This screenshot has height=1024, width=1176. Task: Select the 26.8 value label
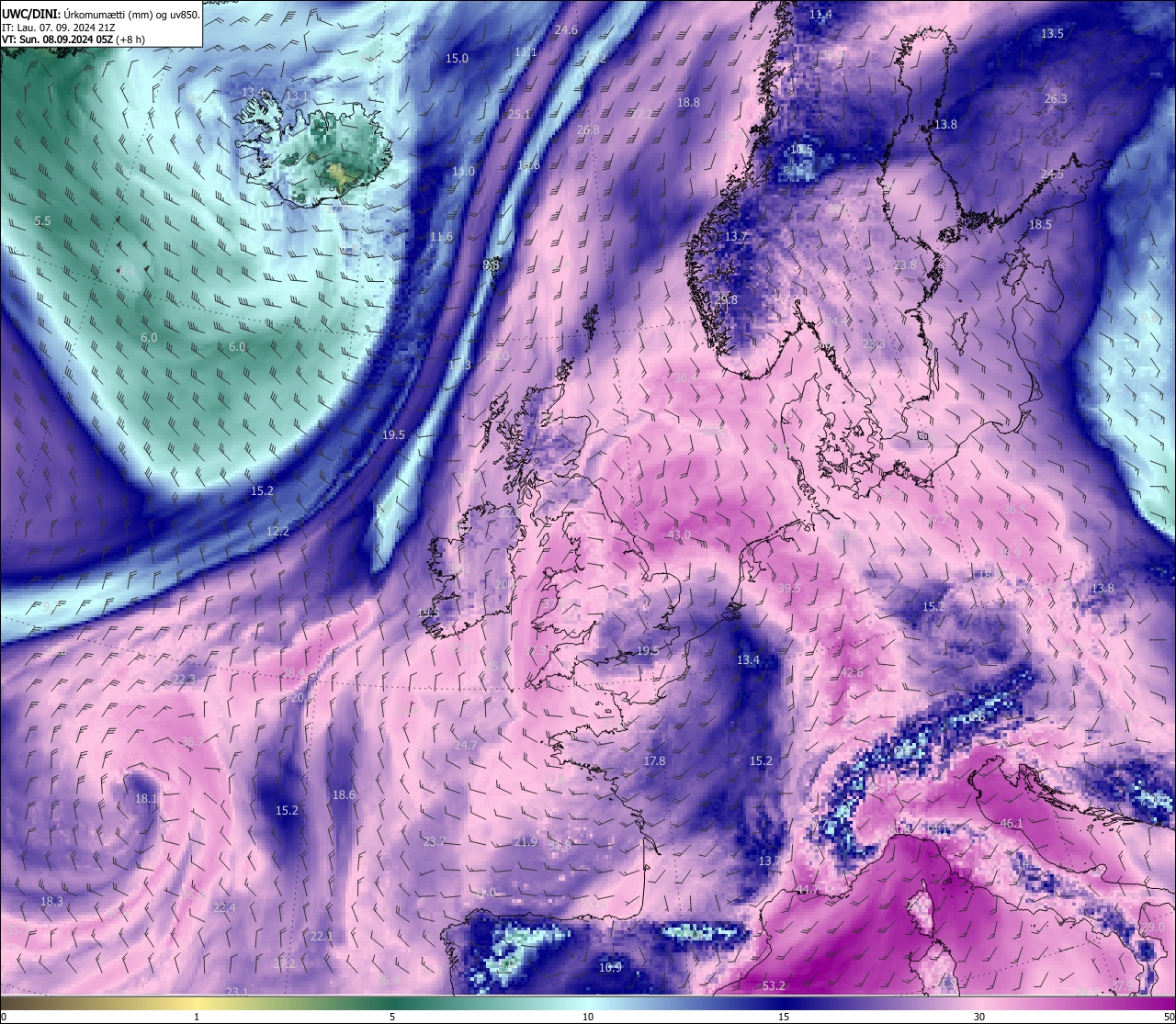tap(588, 129)
